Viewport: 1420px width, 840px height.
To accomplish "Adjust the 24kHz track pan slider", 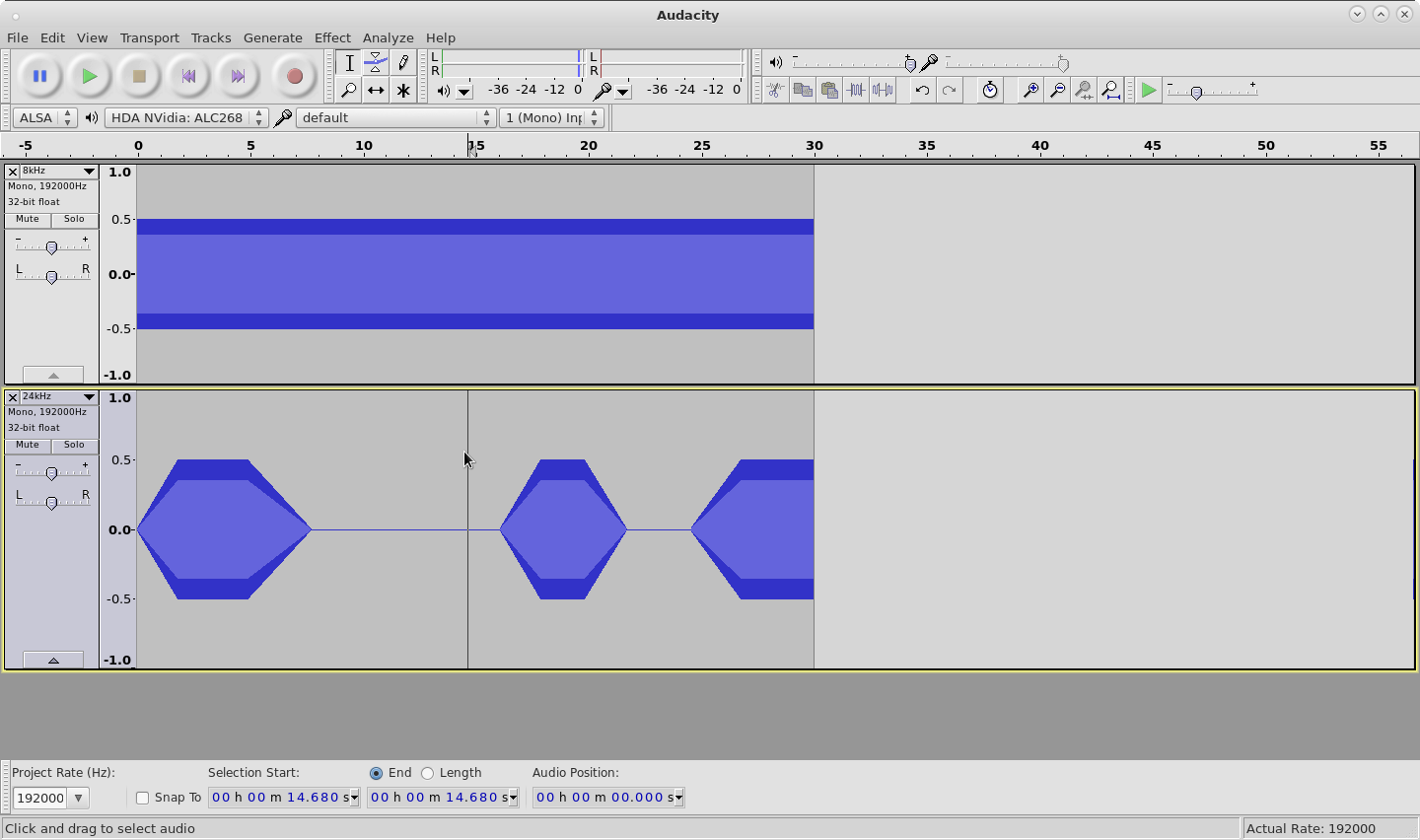I will [x=51, y=502].
